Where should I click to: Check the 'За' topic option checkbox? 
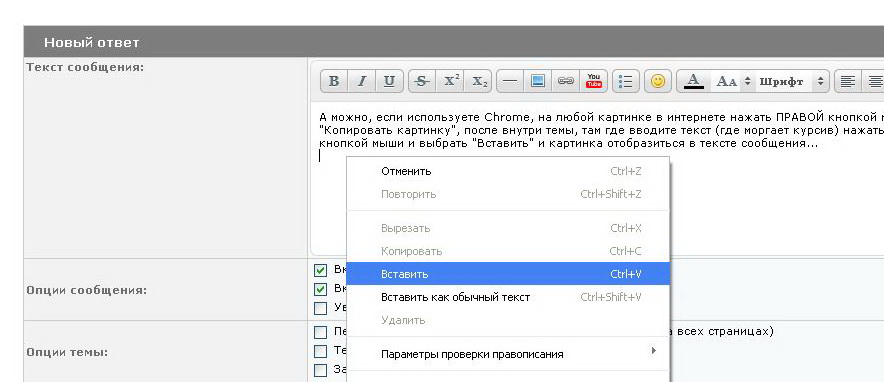coord(320,370)
